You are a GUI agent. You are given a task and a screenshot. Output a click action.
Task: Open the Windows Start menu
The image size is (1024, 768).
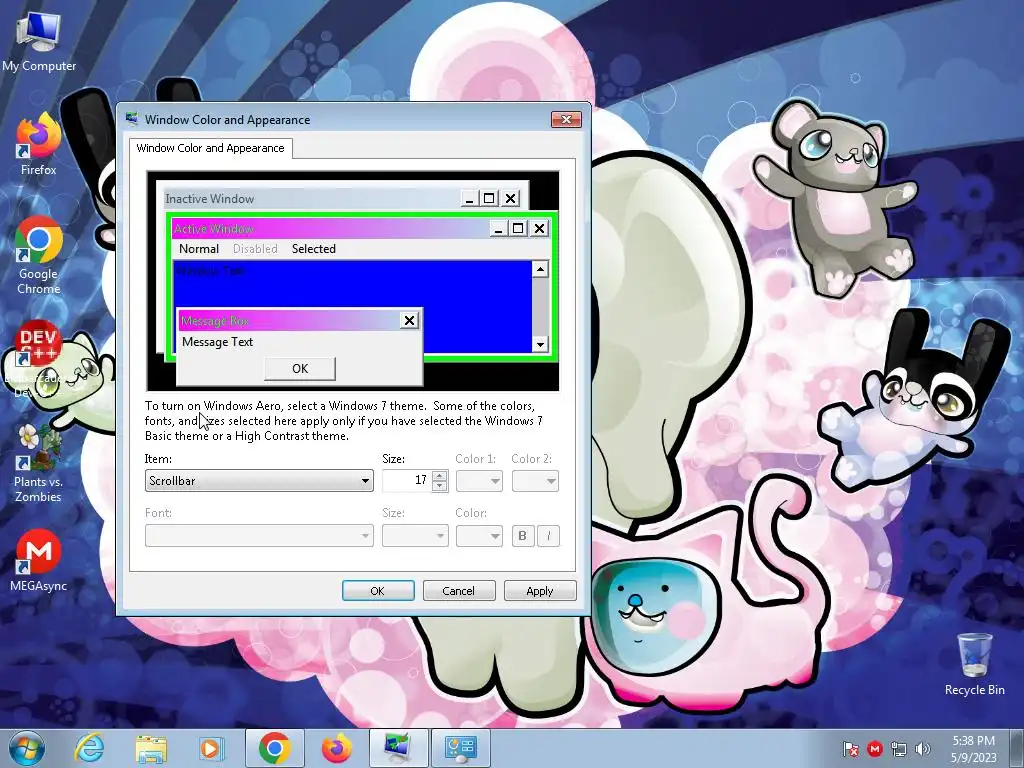[27, 749]
